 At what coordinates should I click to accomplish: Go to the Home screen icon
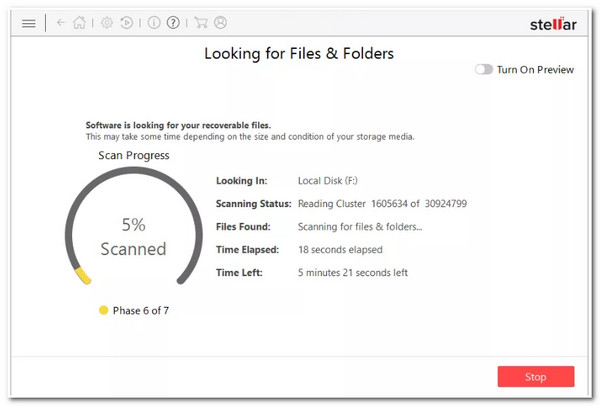click(x=79, y=23)
